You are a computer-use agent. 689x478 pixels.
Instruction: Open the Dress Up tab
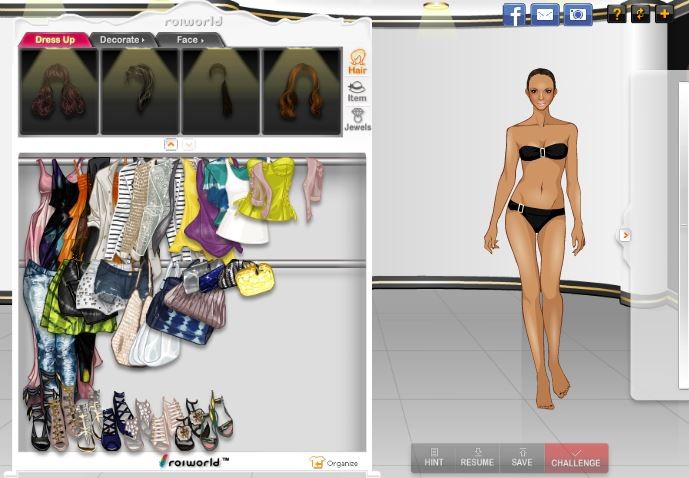(x=55, y=40)
